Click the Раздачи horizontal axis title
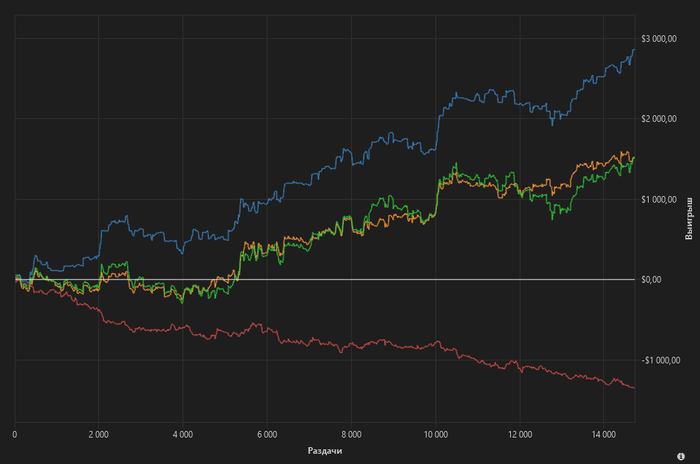 pos(325,451)
